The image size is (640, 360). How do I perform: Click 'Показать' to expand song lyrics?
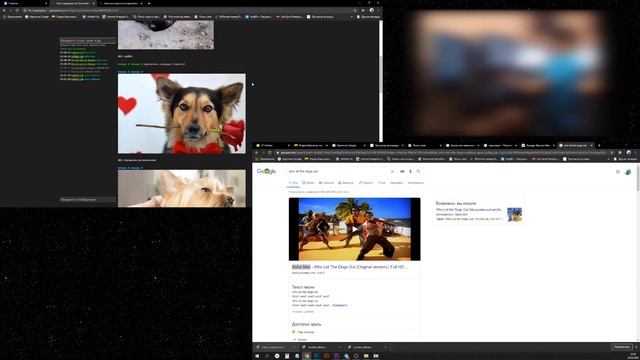340,305
